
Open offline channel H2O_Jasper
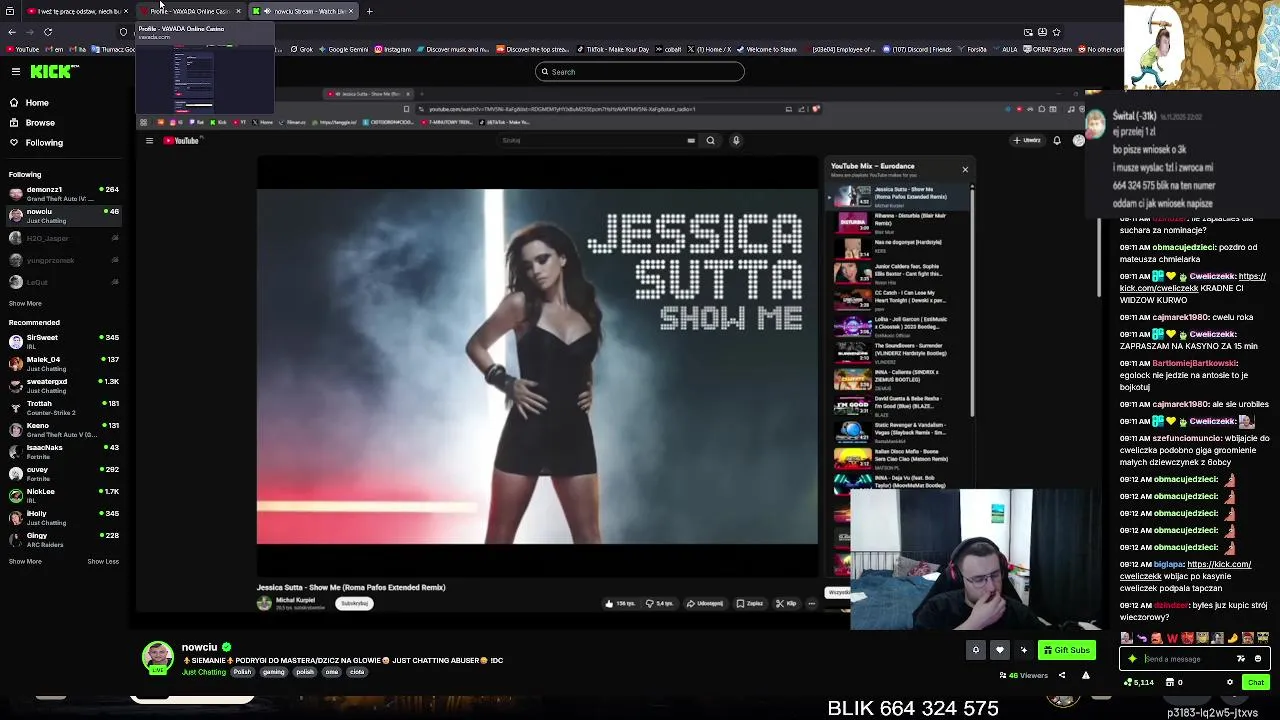(x=62, y=238)
